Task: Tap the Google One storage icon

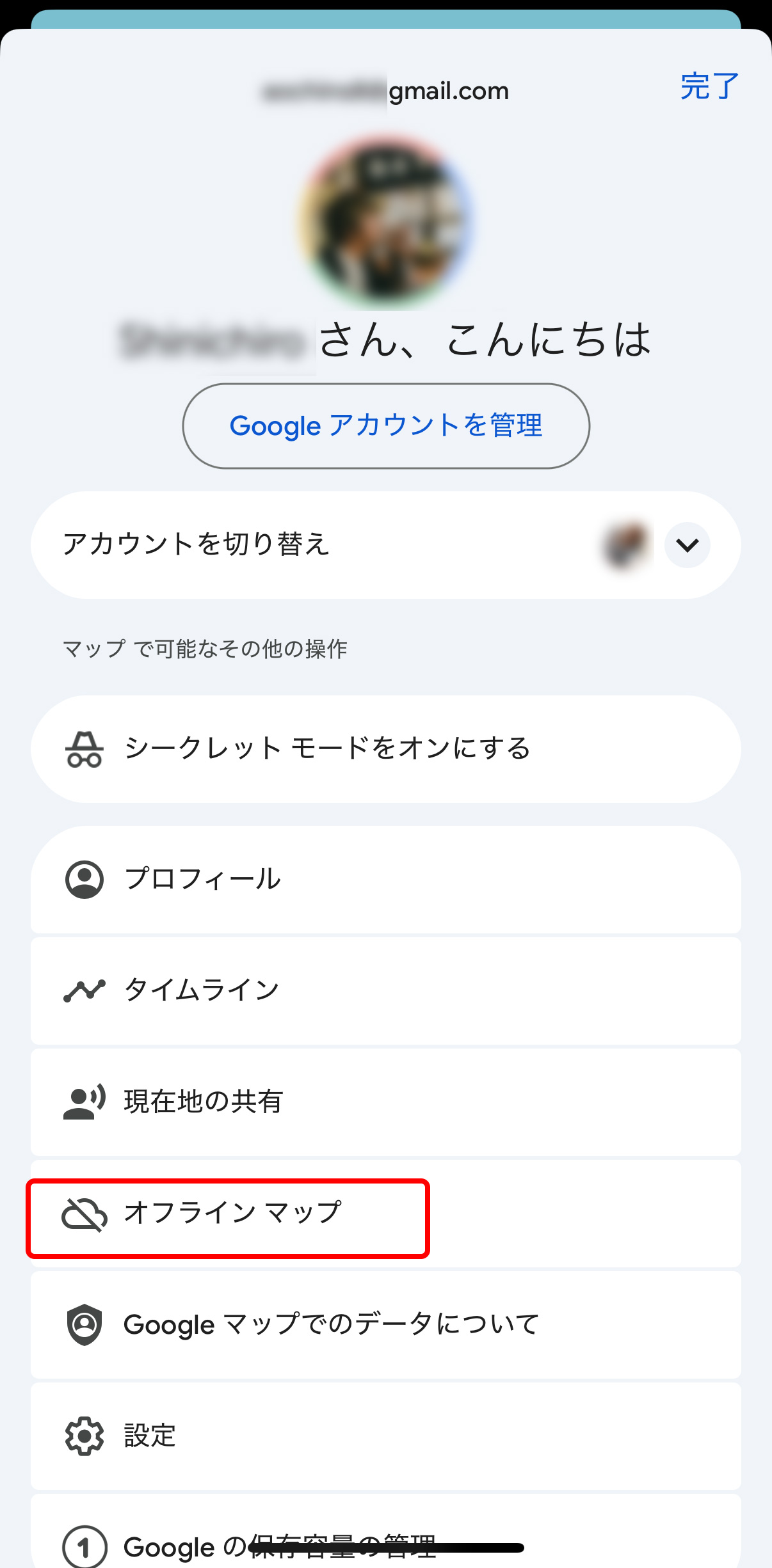Action: (84, 1547)
